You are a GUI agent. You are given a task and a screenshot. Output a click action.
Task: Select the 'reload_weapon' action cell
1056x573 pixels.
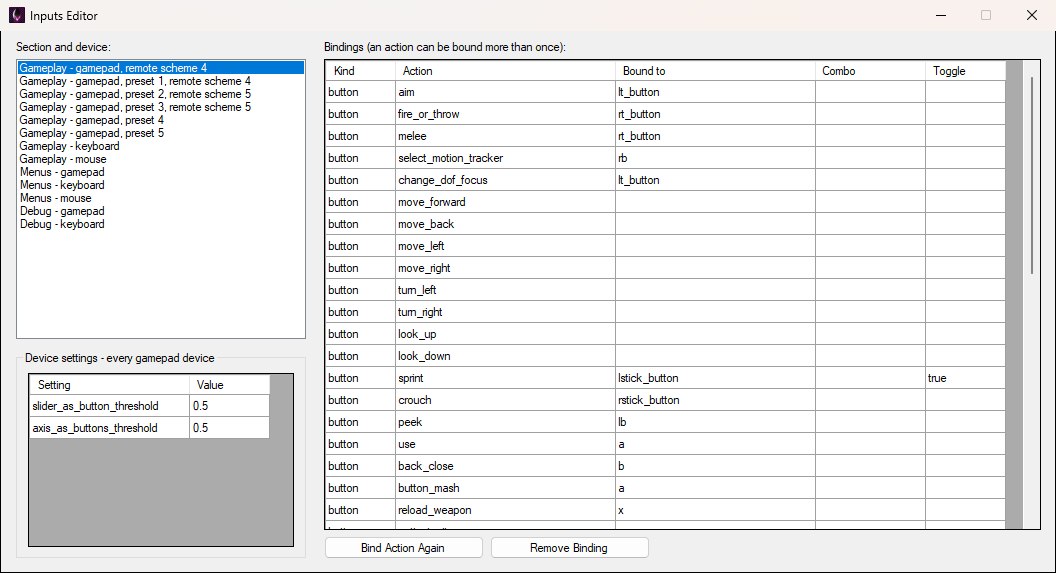coord(505,510)
